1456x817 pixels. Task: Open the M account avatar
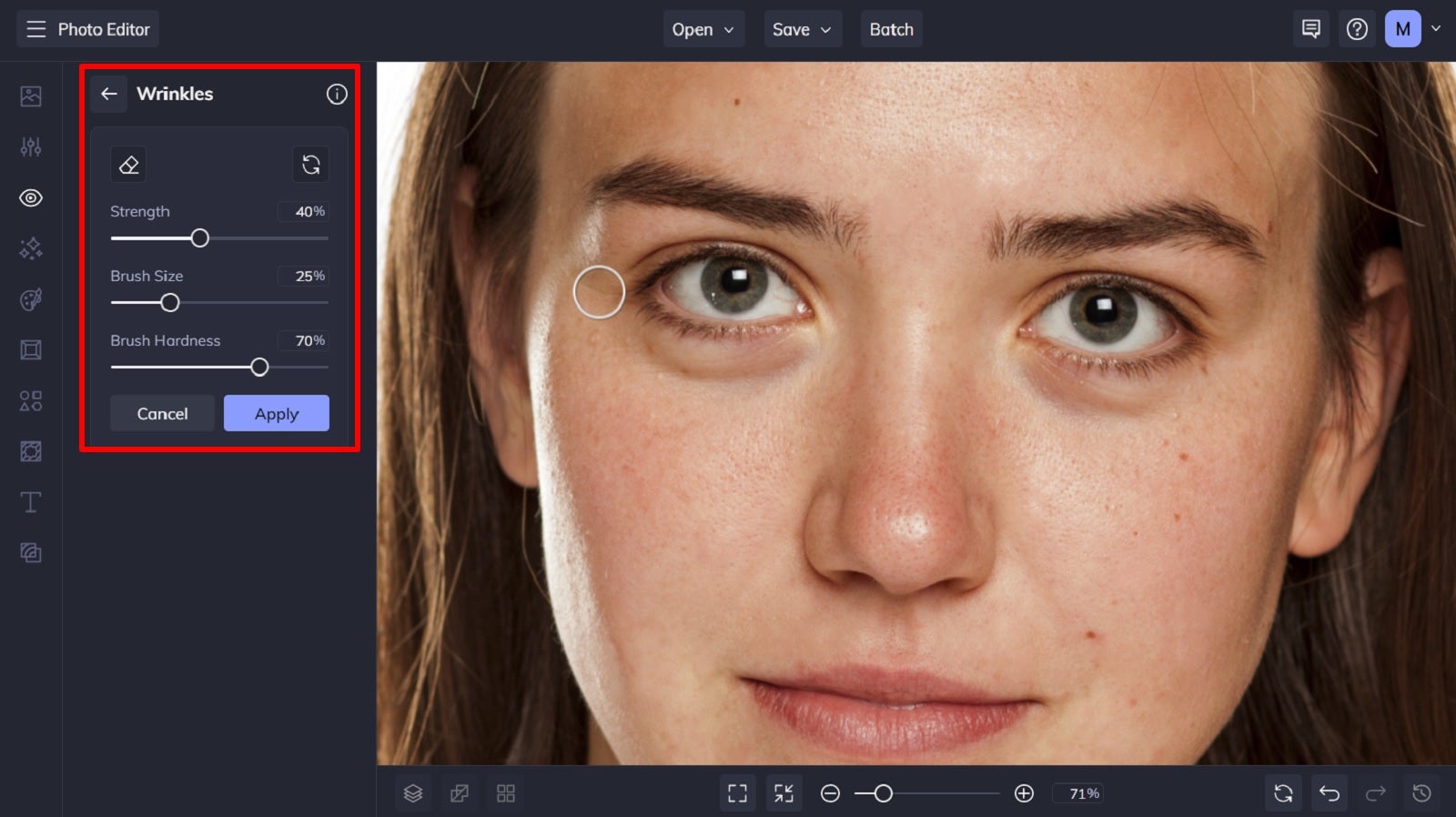[1402, 29]
